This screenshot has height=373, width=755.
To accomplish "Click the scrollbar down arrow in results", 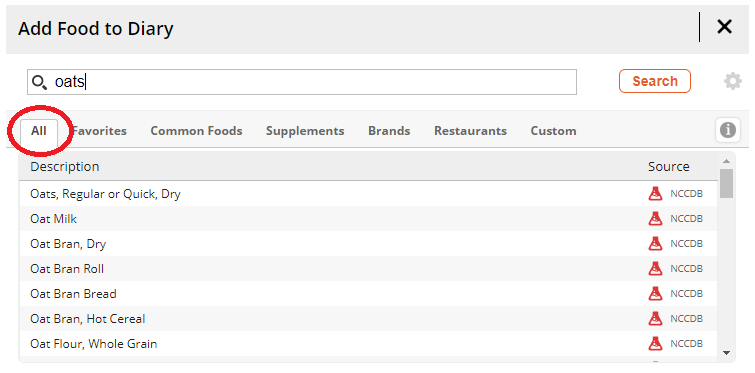I will (x=727, y=353).
